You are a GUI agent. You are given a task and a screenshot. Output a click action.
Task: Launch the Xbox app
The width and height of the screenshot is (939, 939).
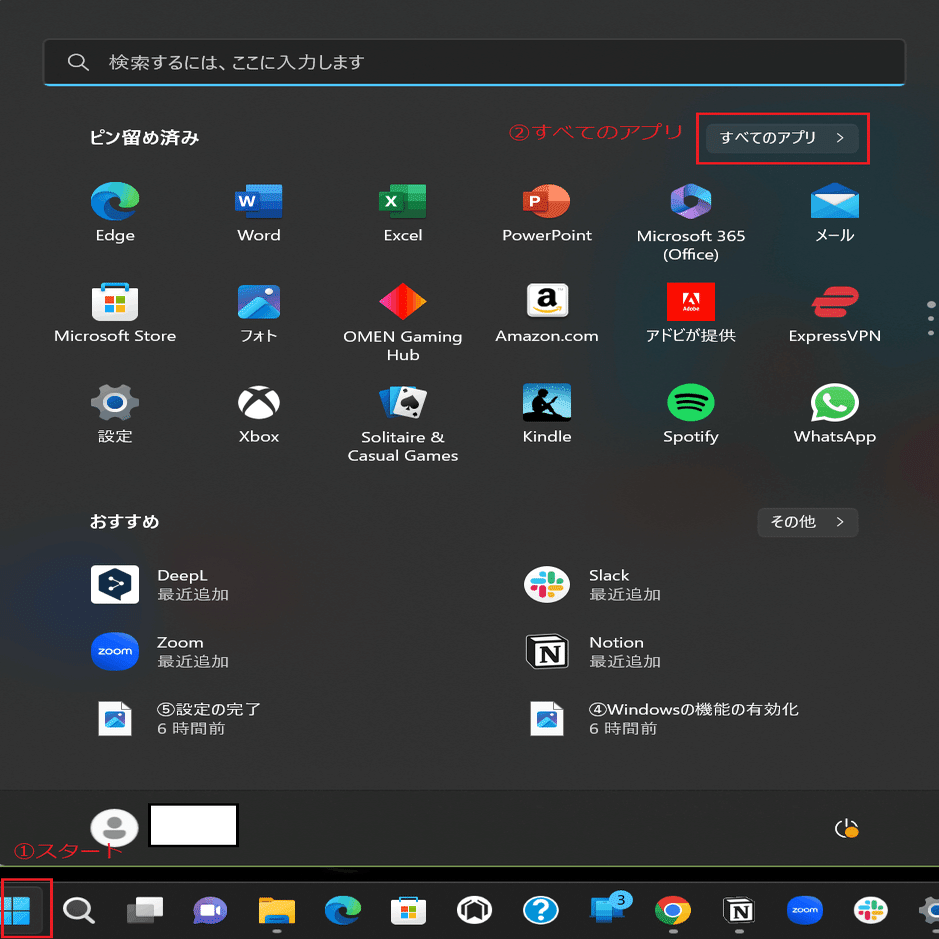[x=259, y=413]
